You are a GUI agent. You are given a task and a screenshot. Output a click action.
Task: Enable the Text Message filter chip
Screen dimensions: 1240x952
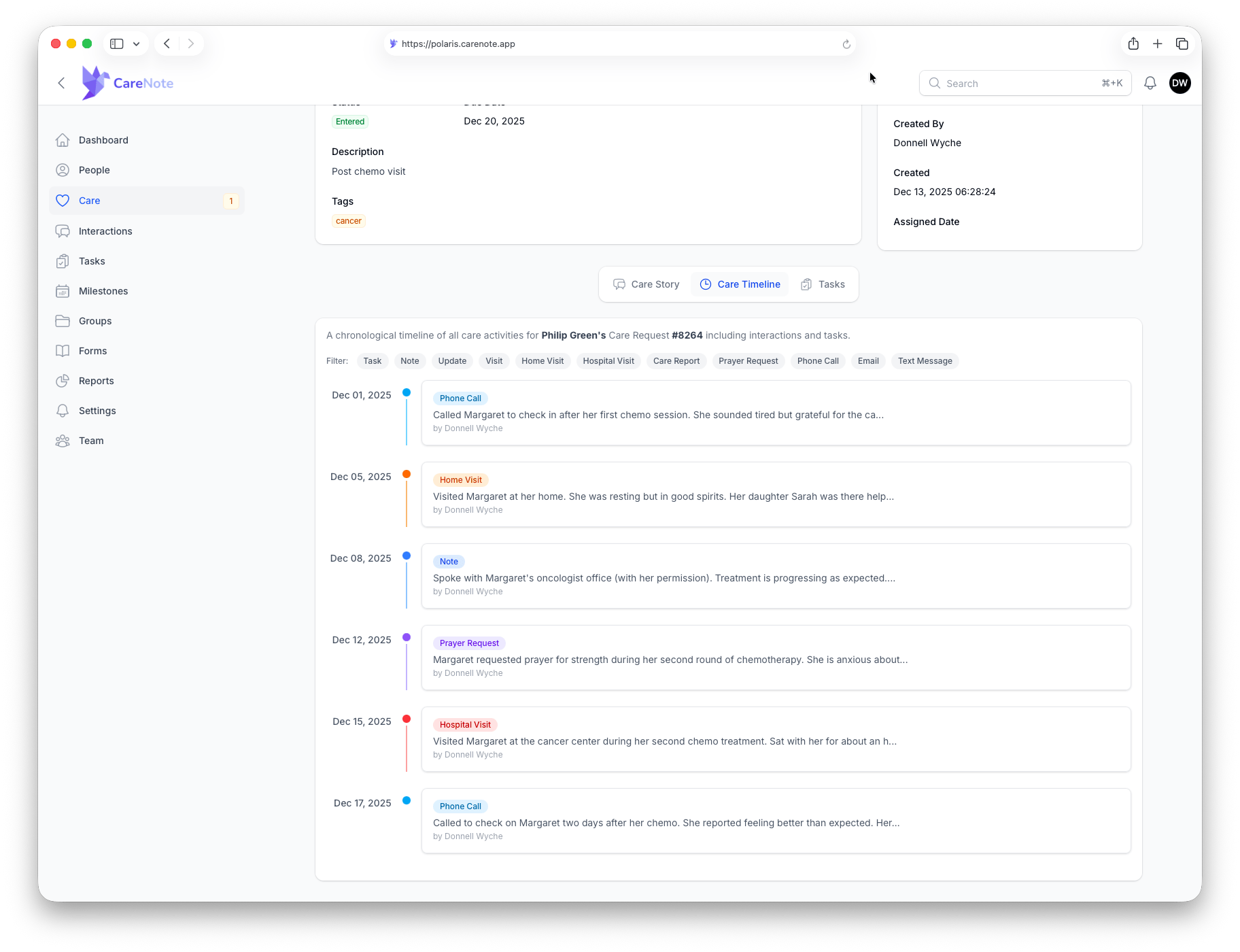[925, 361]
